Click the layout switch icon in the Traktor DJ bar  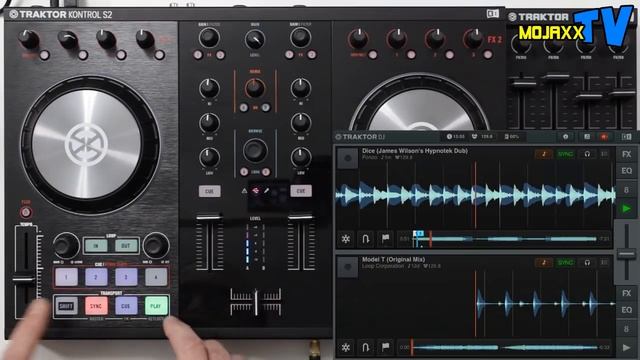click(627, 137)
